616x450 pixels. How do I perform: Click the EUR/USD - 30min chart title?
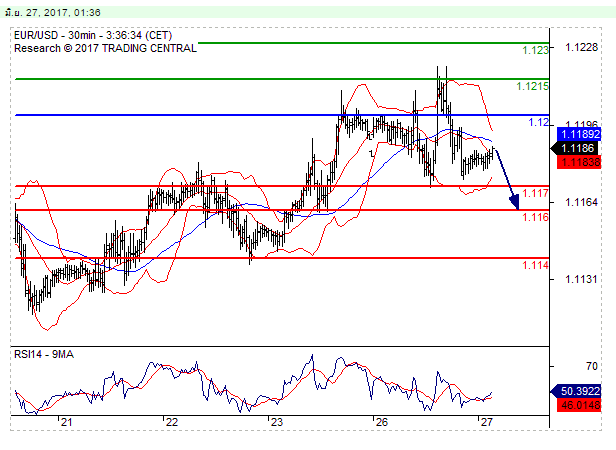93,35
